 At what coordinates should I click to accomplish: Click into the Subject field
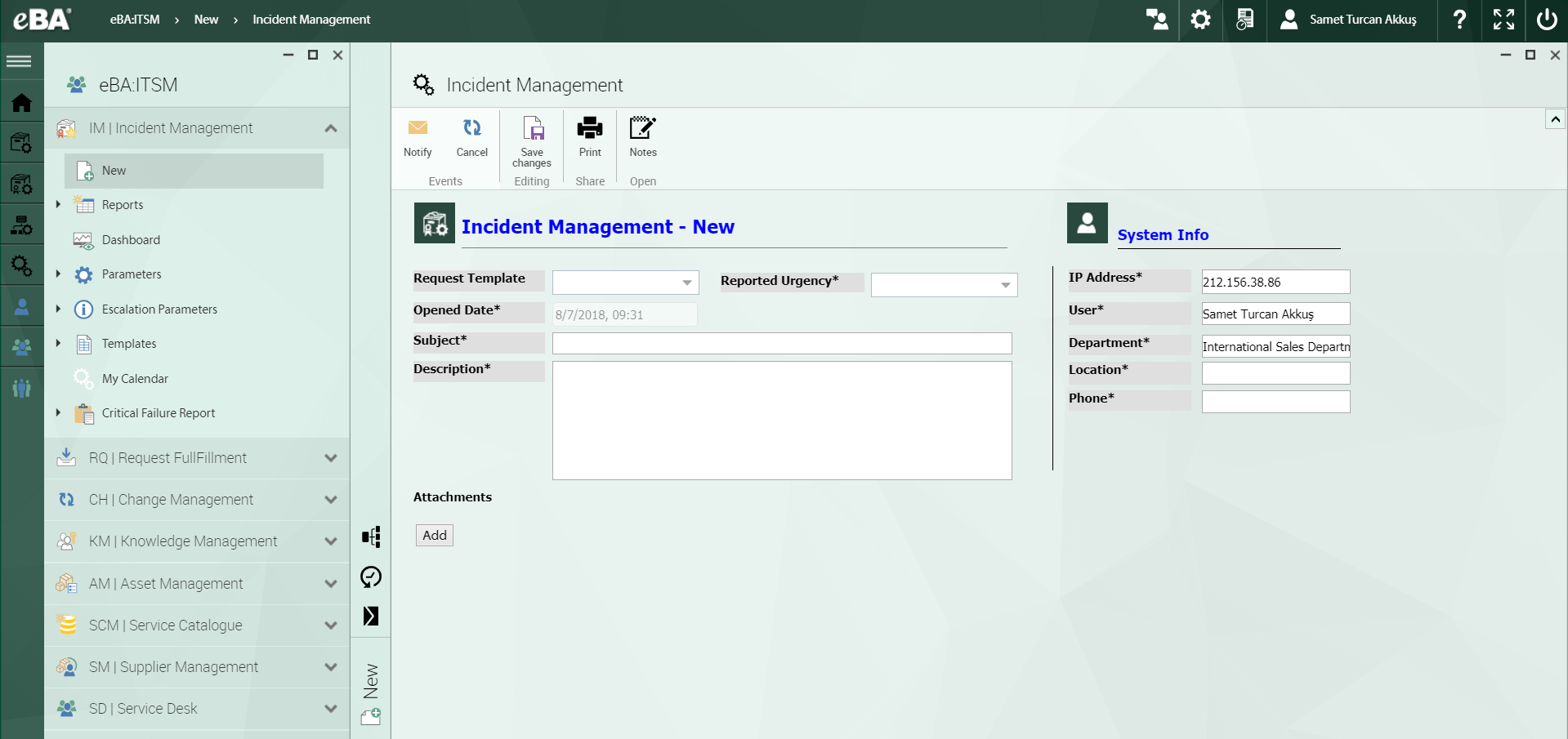click(782, 343)
